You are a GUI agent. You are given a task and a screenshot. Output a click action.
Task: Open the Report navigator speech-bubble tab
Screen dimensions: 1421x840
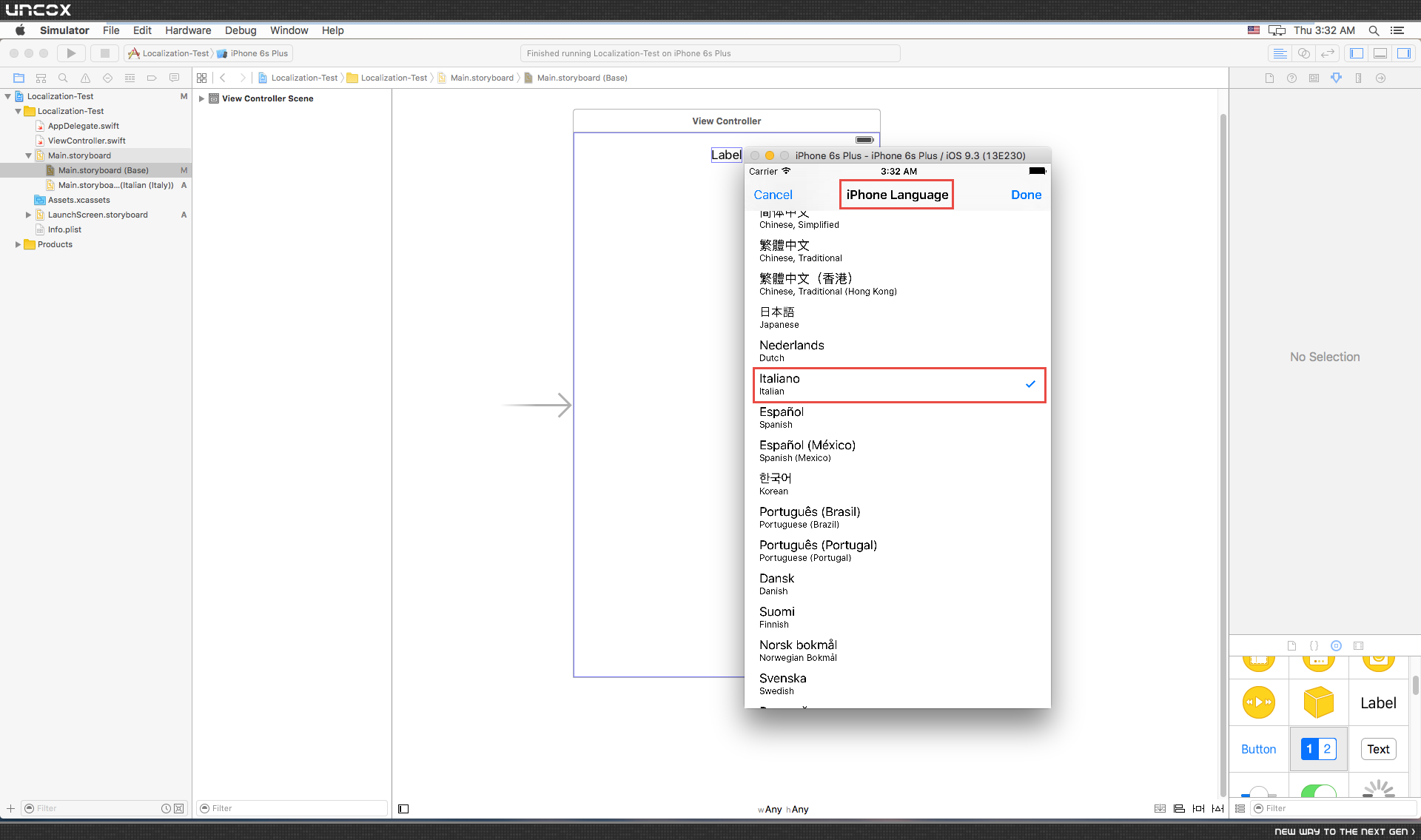174,78
